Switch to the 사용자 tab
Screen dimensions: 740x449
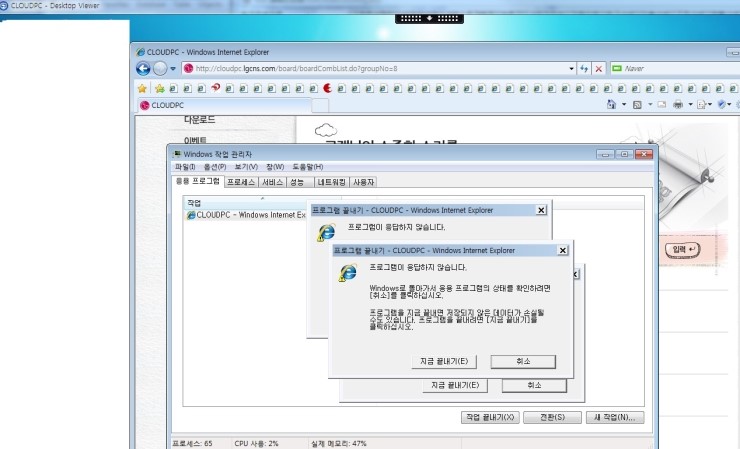point(363,182)
